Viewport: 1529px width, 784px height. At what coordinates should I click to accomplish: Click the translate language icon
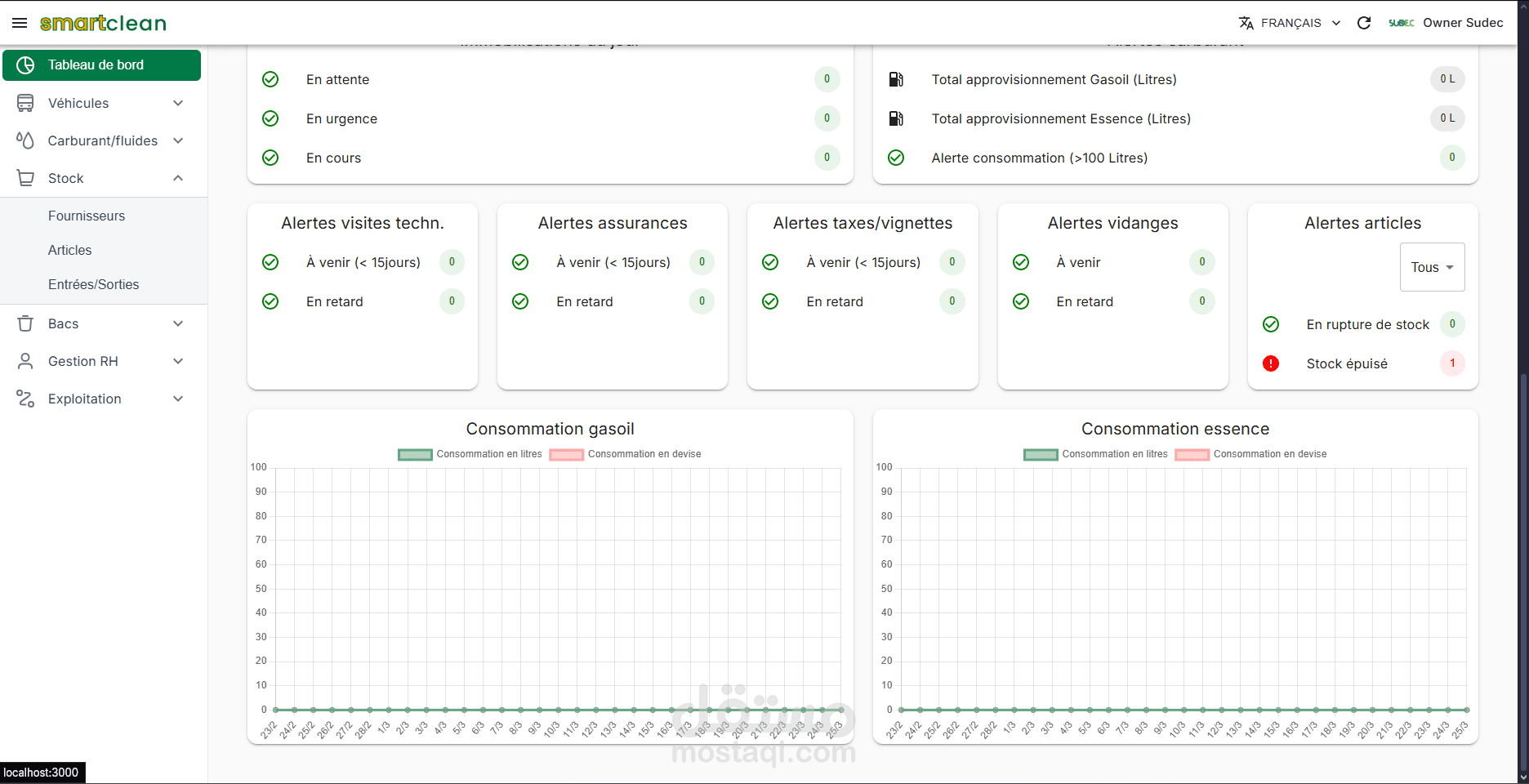[1246, 23]
